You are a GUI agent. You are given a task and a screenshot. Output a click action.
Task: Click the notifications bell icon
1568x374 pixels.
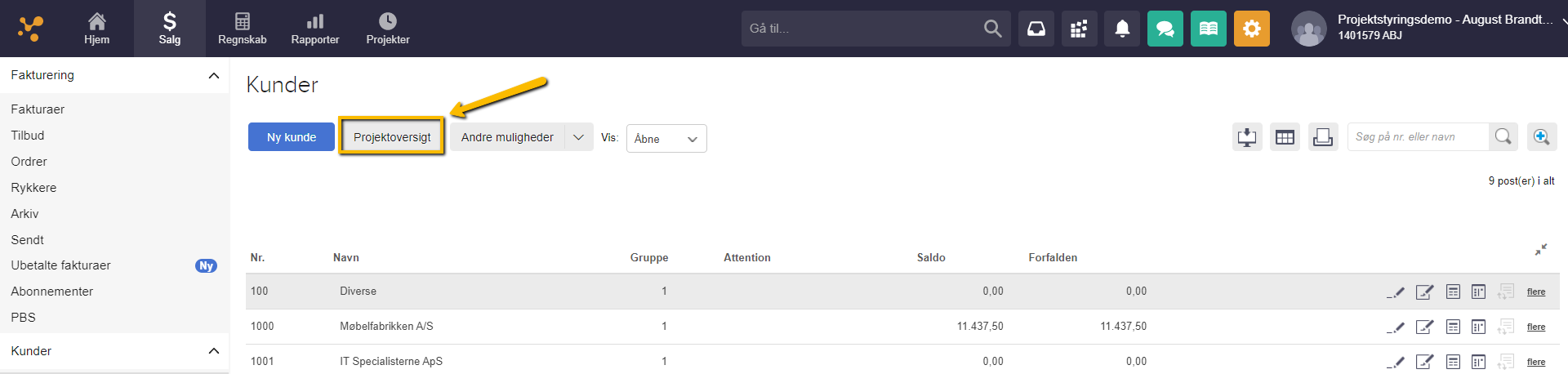coord(1122,29)
